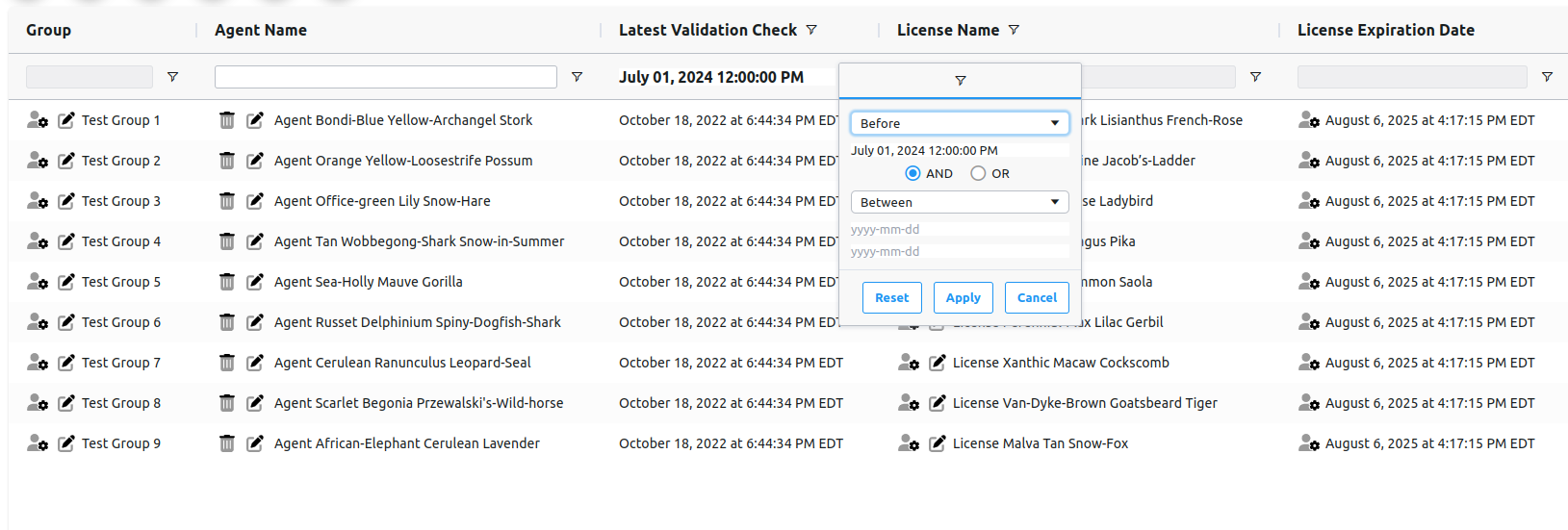Viewport: 1568px width, 530px height.
Task: Open the Before condition dropdown
Action: [x=960, y=123]
